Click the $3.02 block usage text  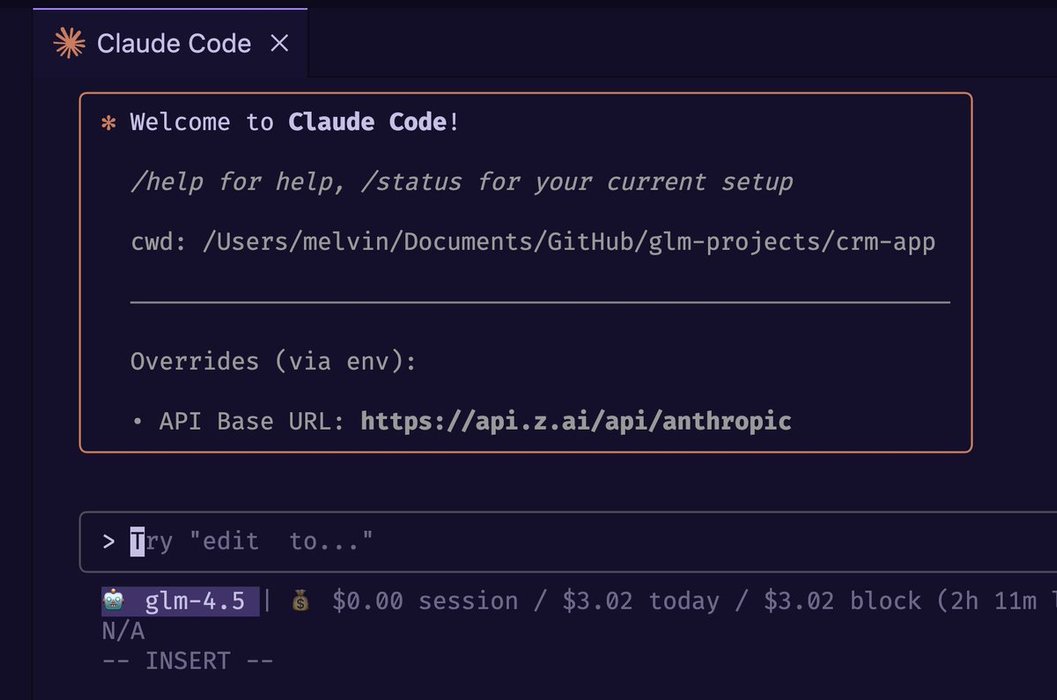point(842,601)
